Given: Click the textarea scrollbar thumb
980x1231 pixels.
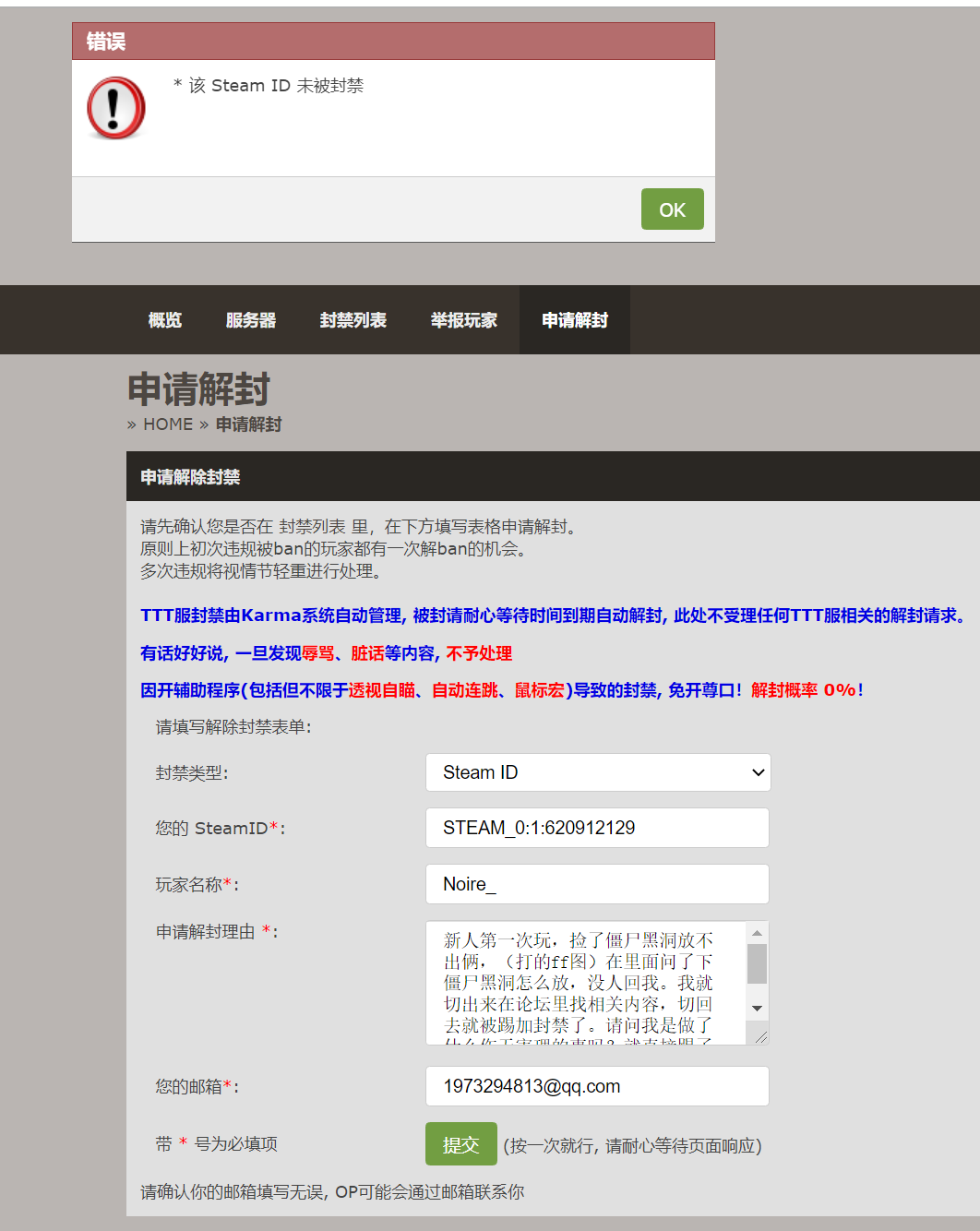Looking at the screenshot, I should [x=757, y=964].
